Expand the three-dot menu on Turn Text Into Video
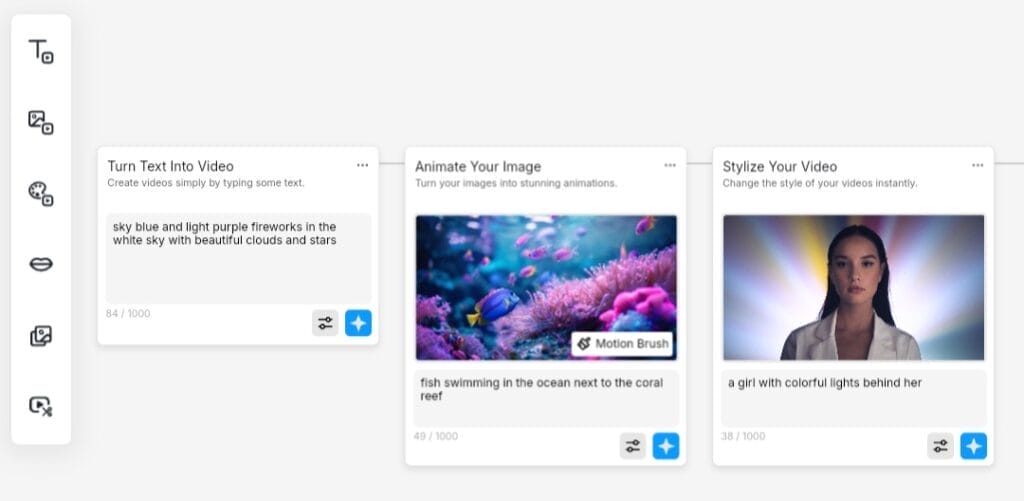Screen dimensions: 1024x501 (362, 165)
